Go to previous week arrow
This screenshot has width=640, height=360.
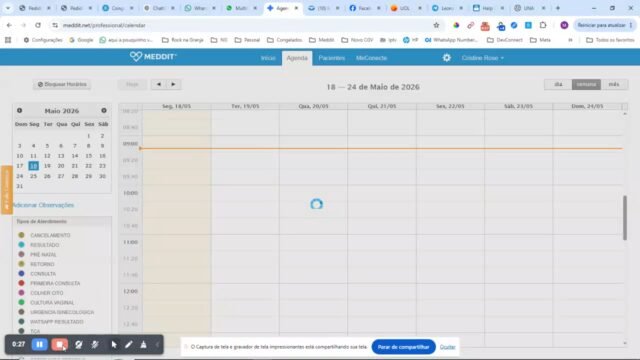pos(158,84)
